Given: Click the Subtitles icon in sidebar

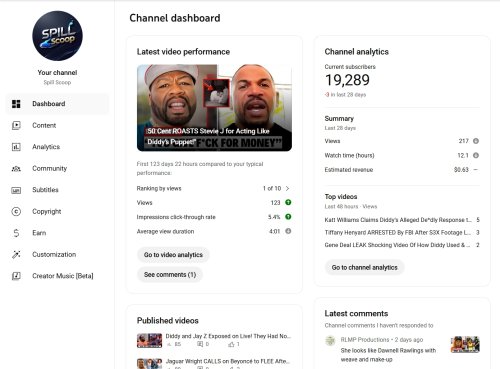Looking at the screenshot, I should pos(16,190).
